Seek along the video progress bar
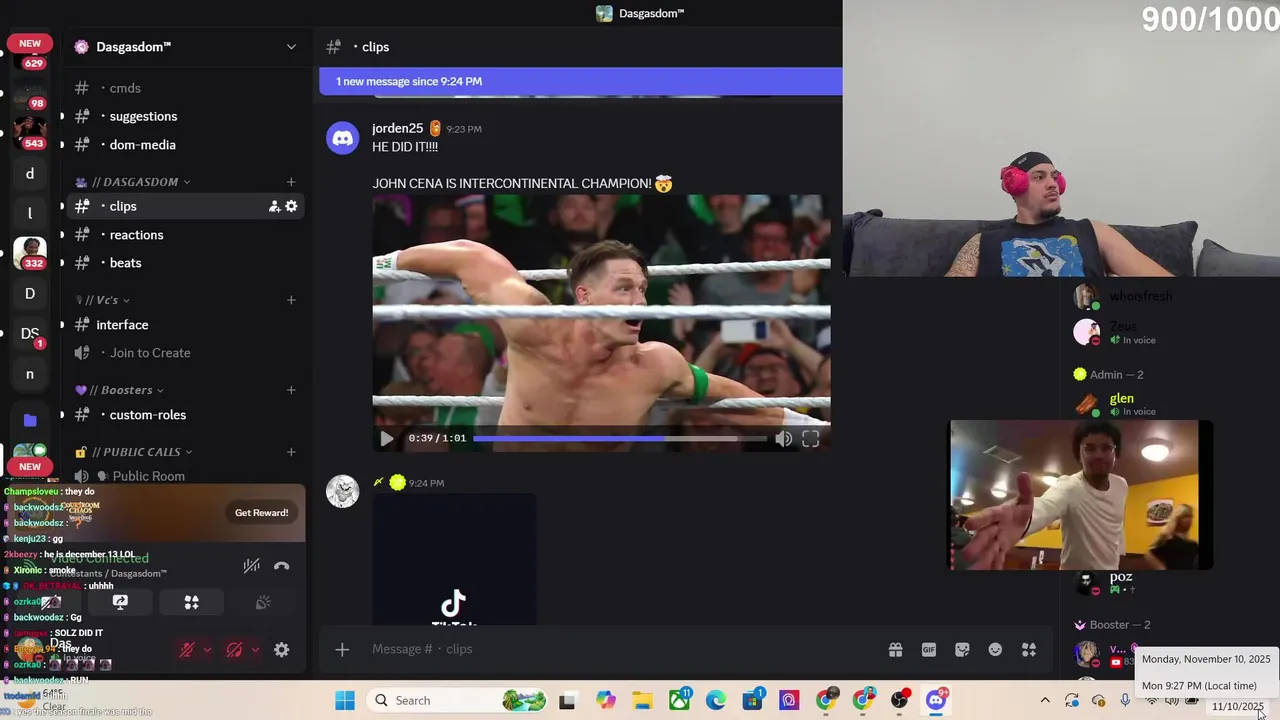1280x720 pixels. pos(619,438)
